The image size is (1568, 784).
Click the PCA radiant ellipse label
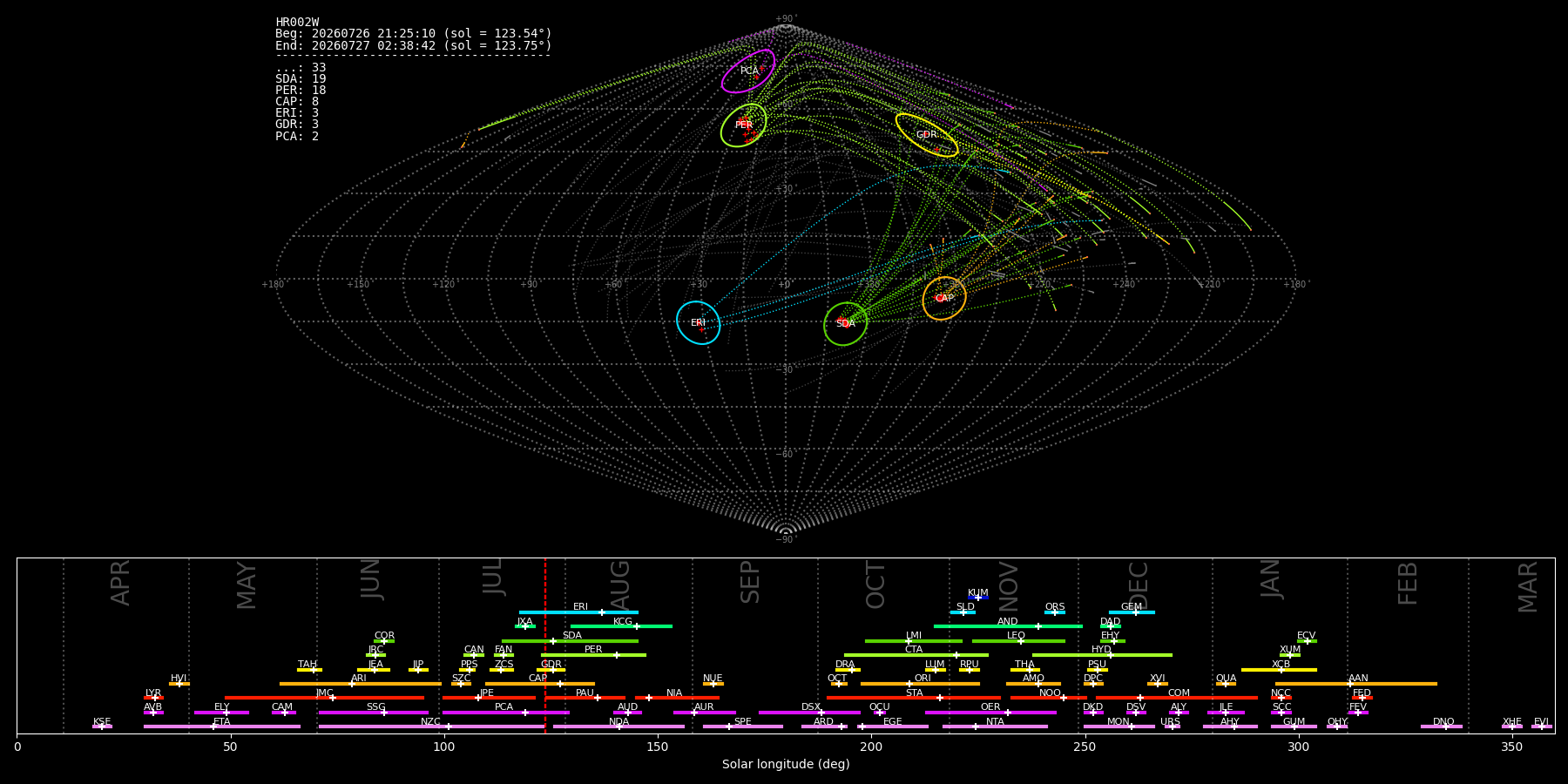pyautogui.click(x=749, y=71)
